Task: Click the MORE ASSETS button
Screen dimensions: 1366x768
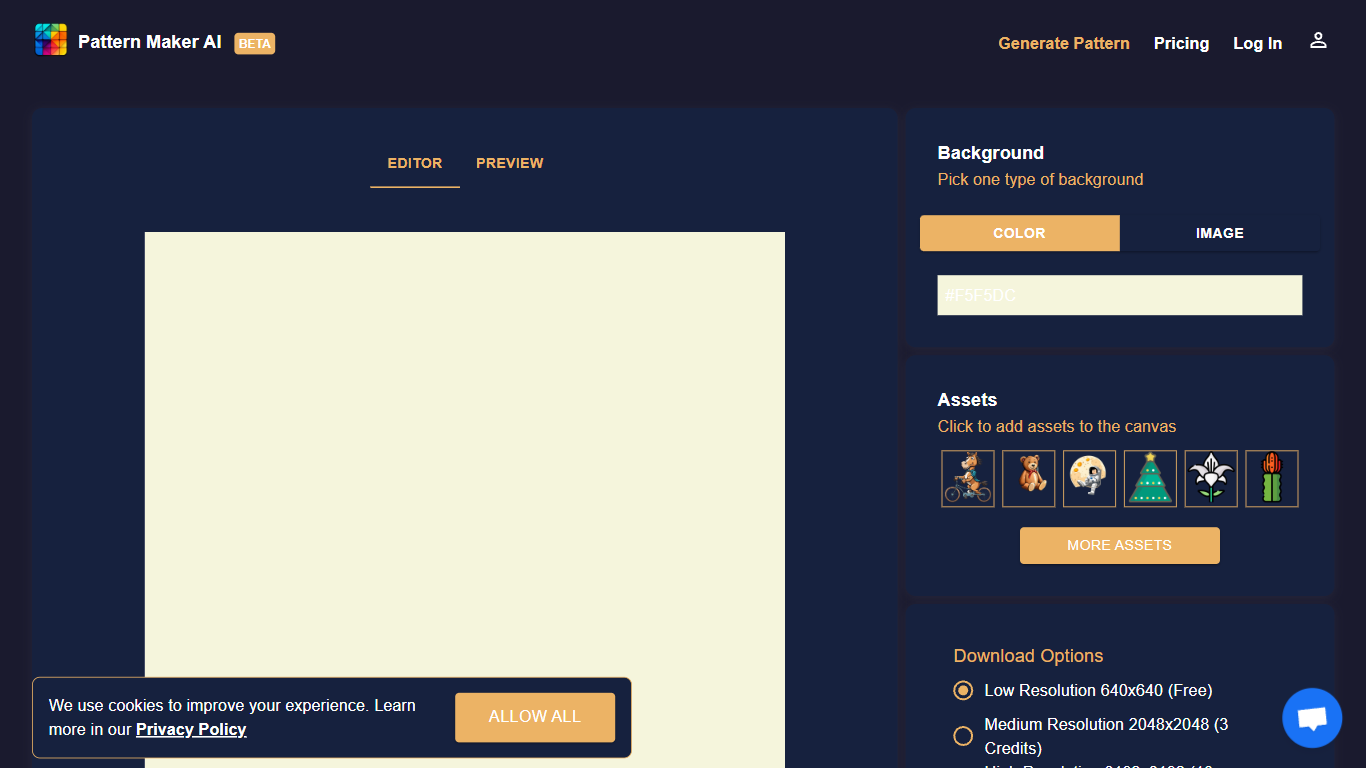Action: (1119, 545)
